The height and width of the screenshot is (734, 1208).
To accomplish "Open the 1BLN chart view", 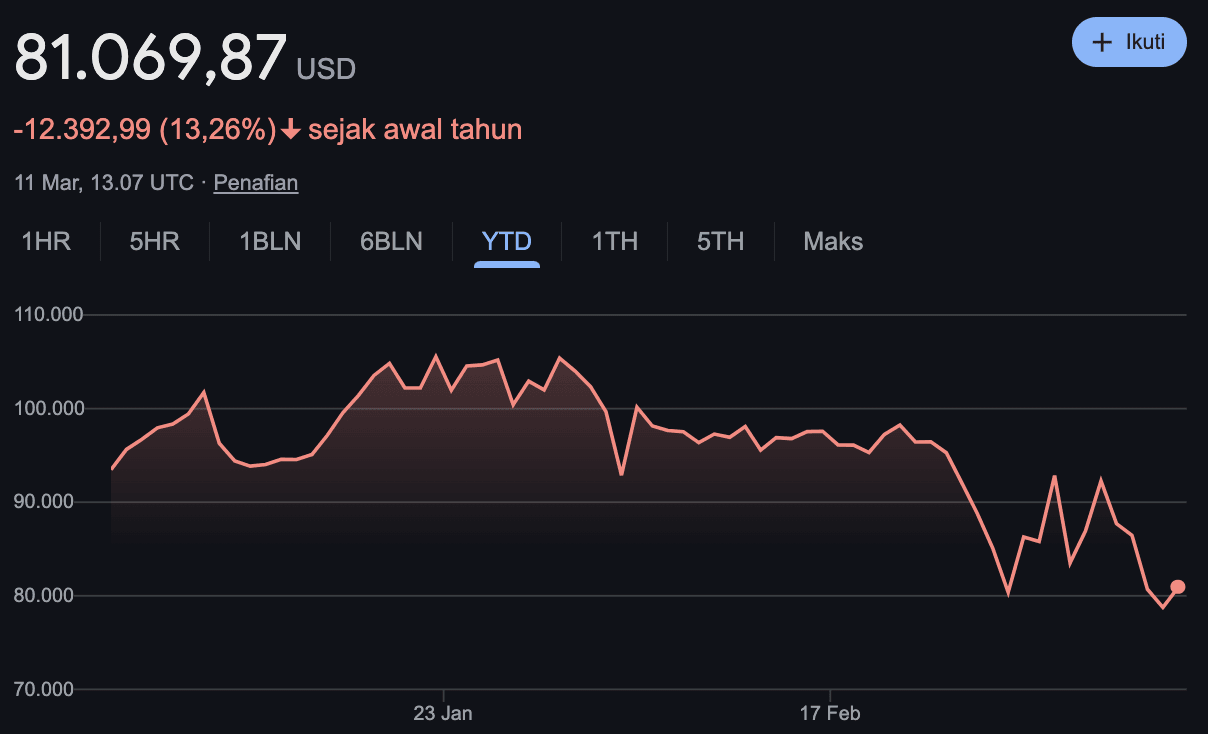I will 268,241.
